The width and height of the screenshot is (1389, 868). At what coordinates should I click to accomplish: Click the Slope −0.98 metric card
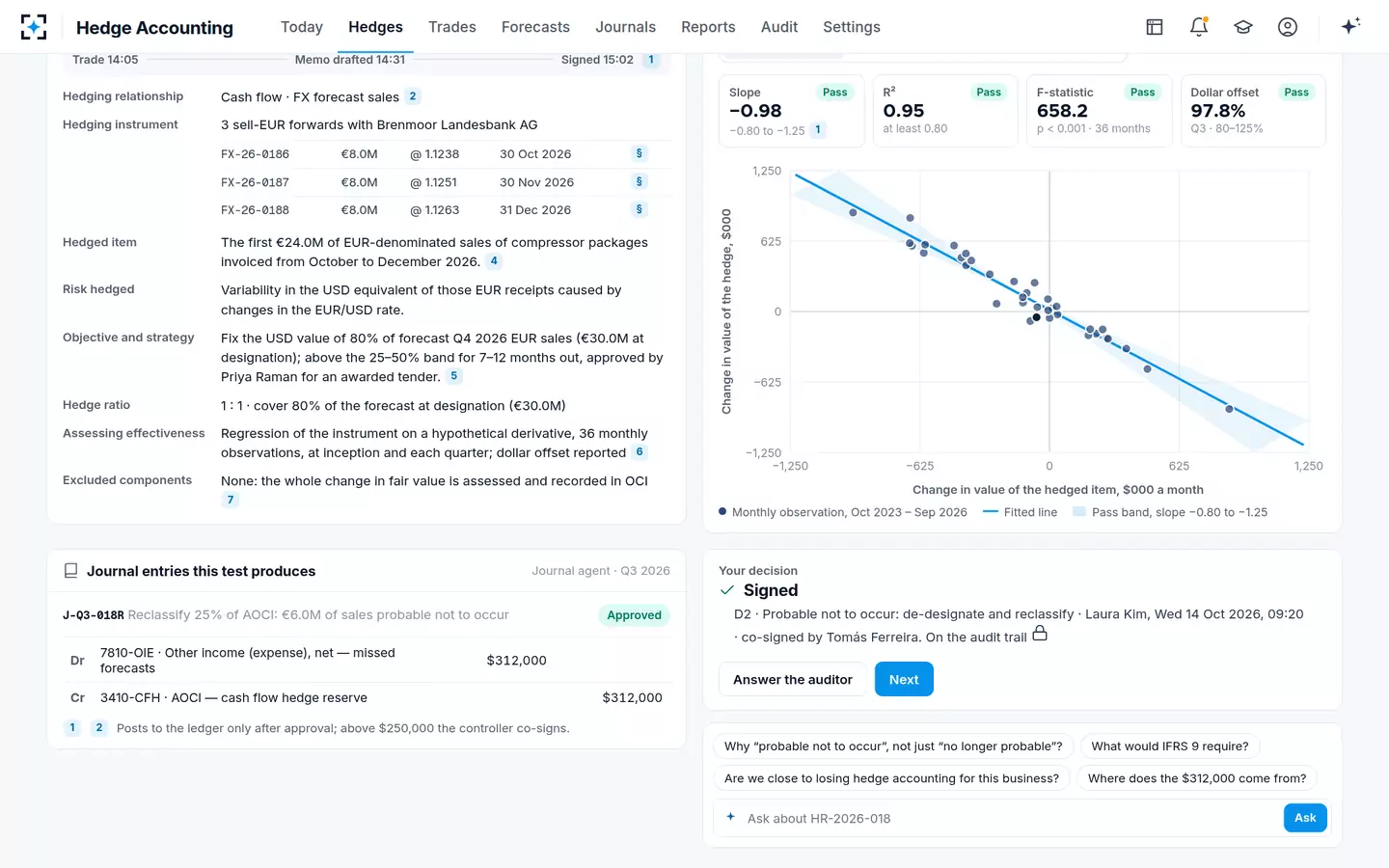click(791, 111)
